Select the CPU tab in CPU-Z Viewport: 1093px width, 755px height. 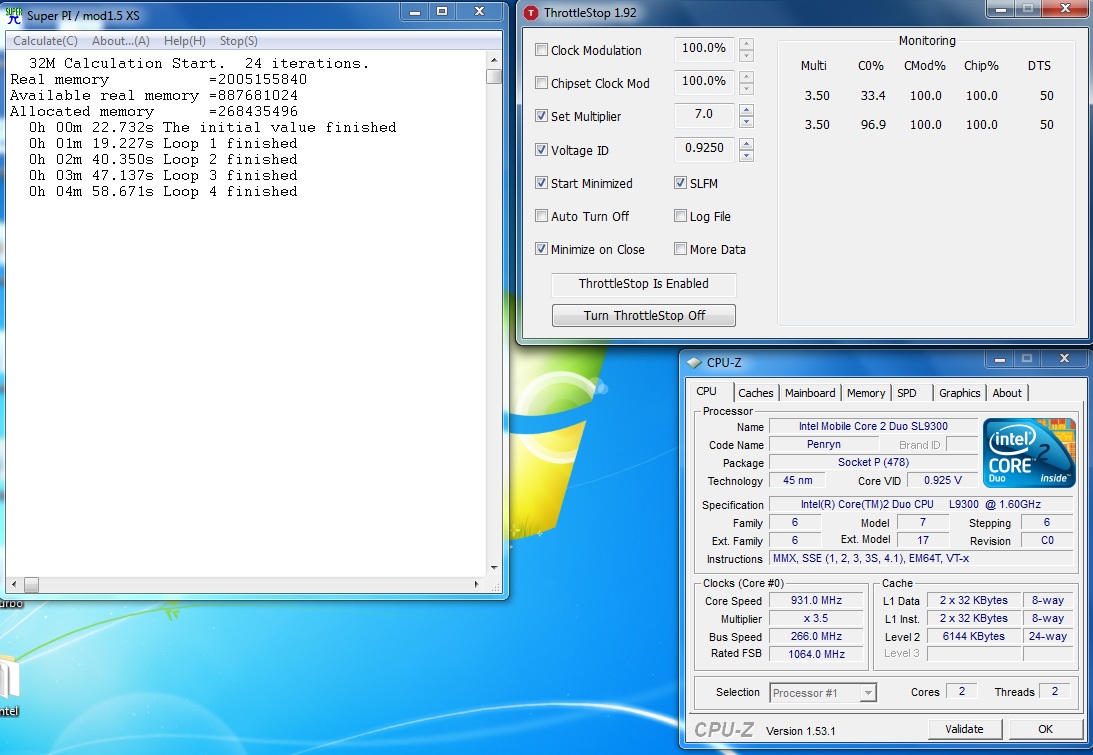[x=707, y=392]
